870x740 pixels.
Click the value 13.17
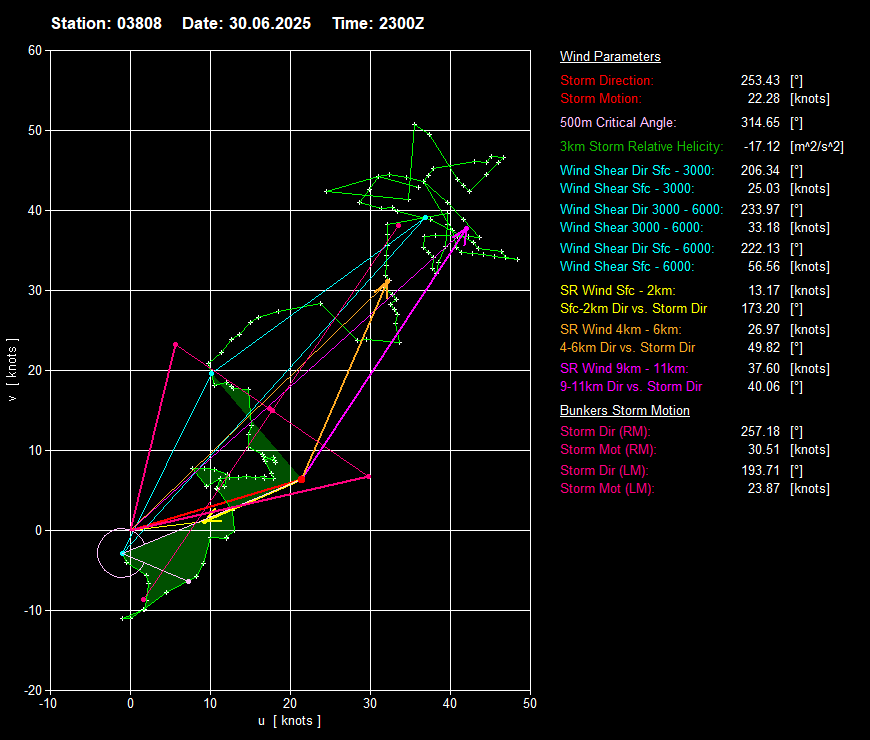(x=763, y=291)
